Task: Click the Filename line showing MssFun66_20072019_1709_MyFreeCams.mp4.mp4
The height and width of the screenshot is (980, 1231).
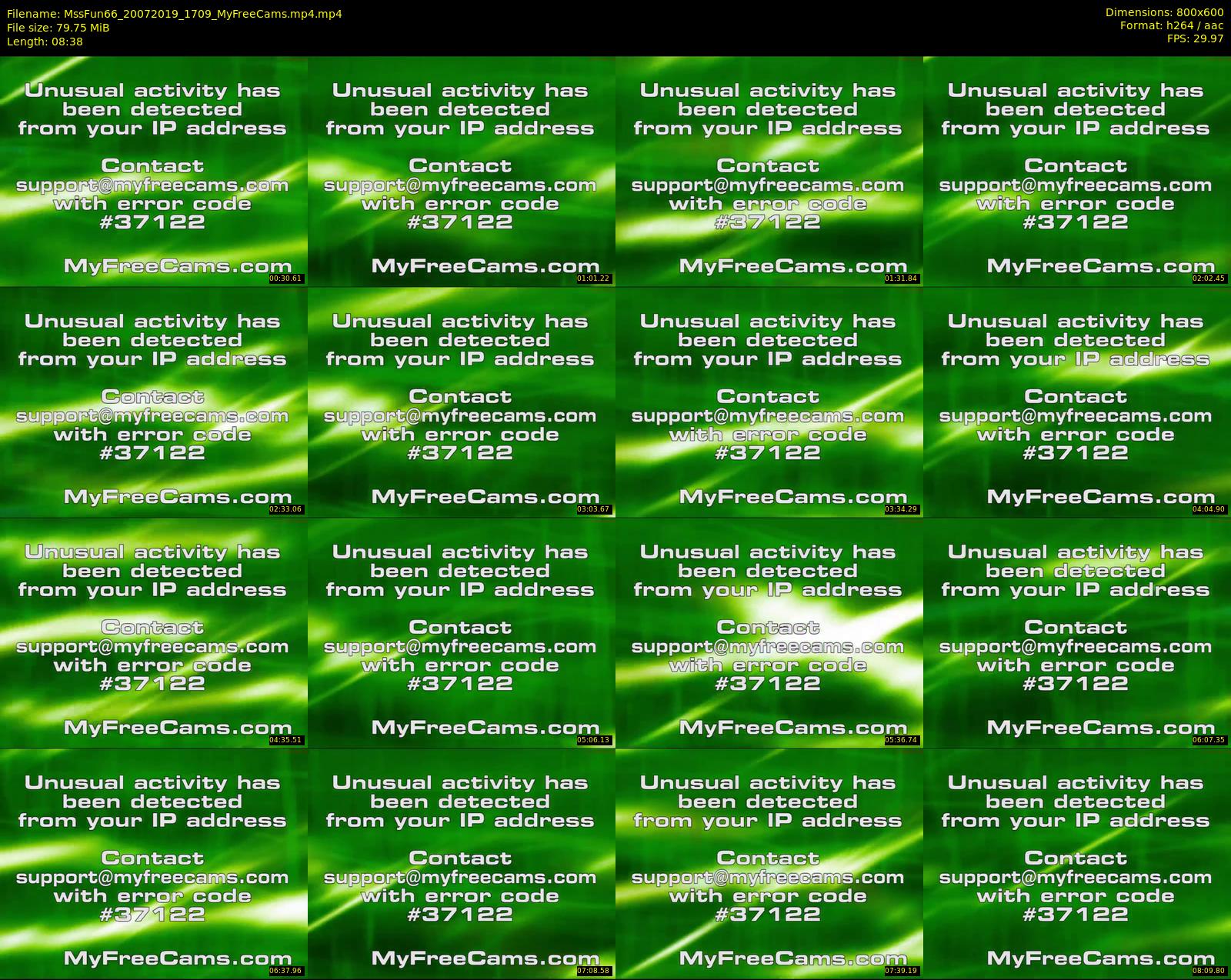Action: coord(175,14)
